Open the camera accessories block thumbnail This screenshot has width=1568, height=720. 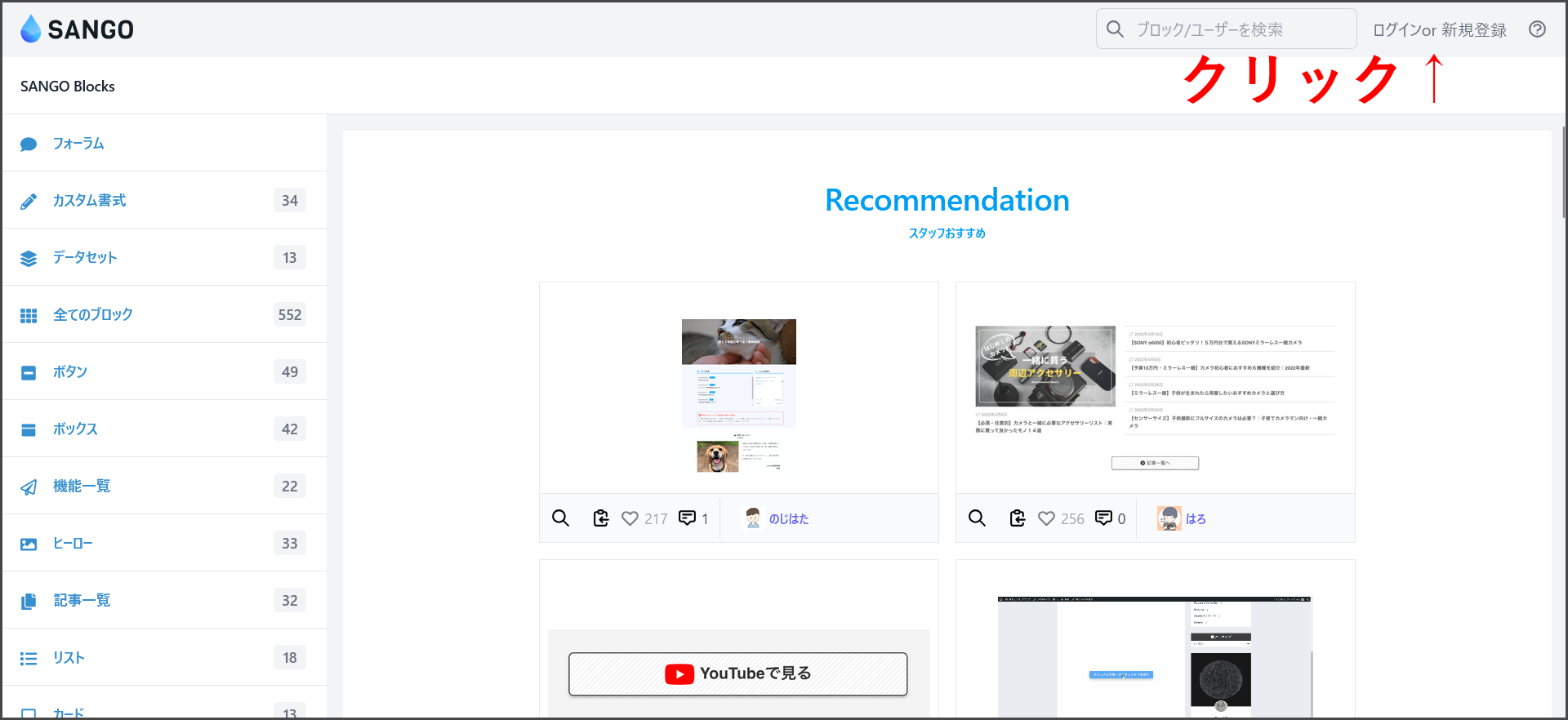click(1155, 388)
